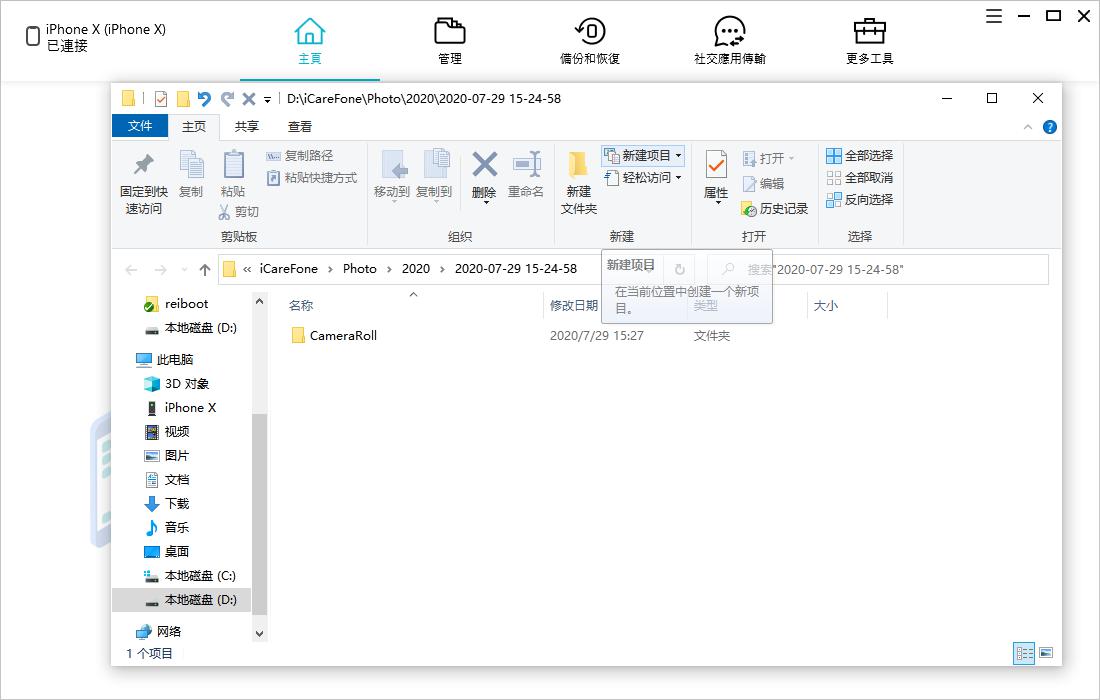This screenshot has width=1100, height=700.
Task: Switch to details view icon in status bar
Action: click(x=1024, y=654)
